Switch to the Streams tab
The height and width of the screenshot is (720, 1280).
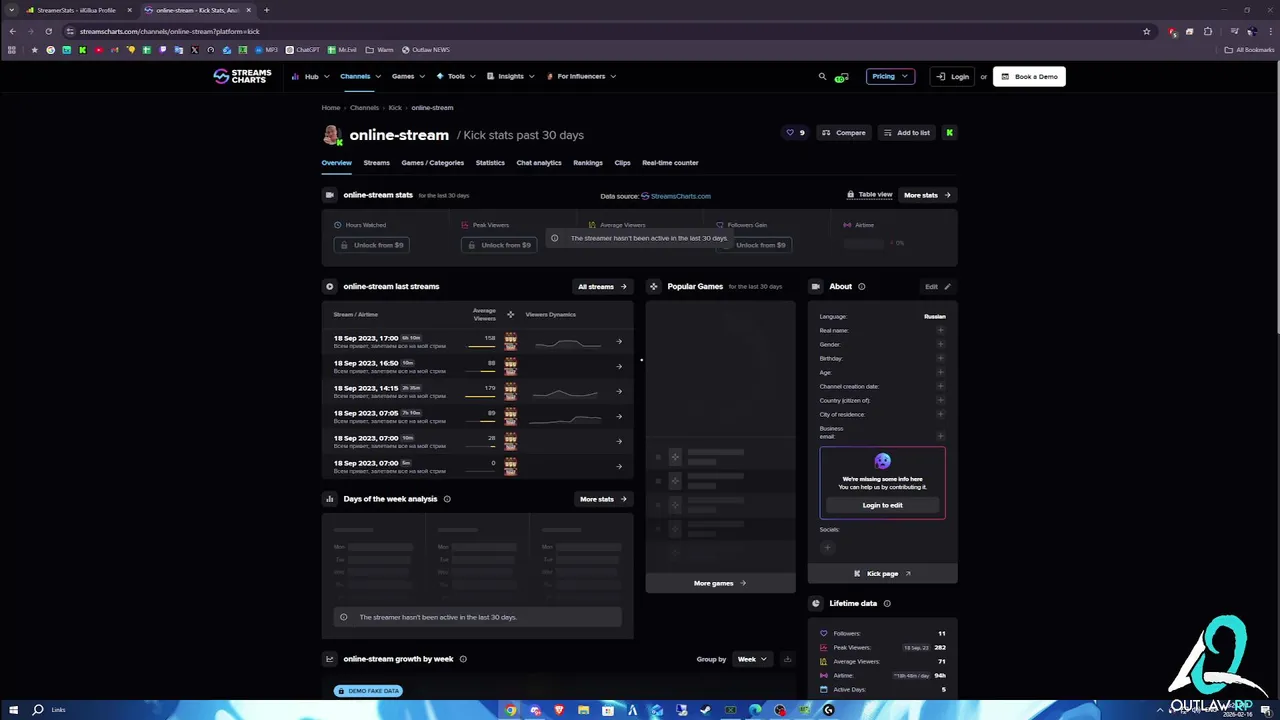pos(376,163)
